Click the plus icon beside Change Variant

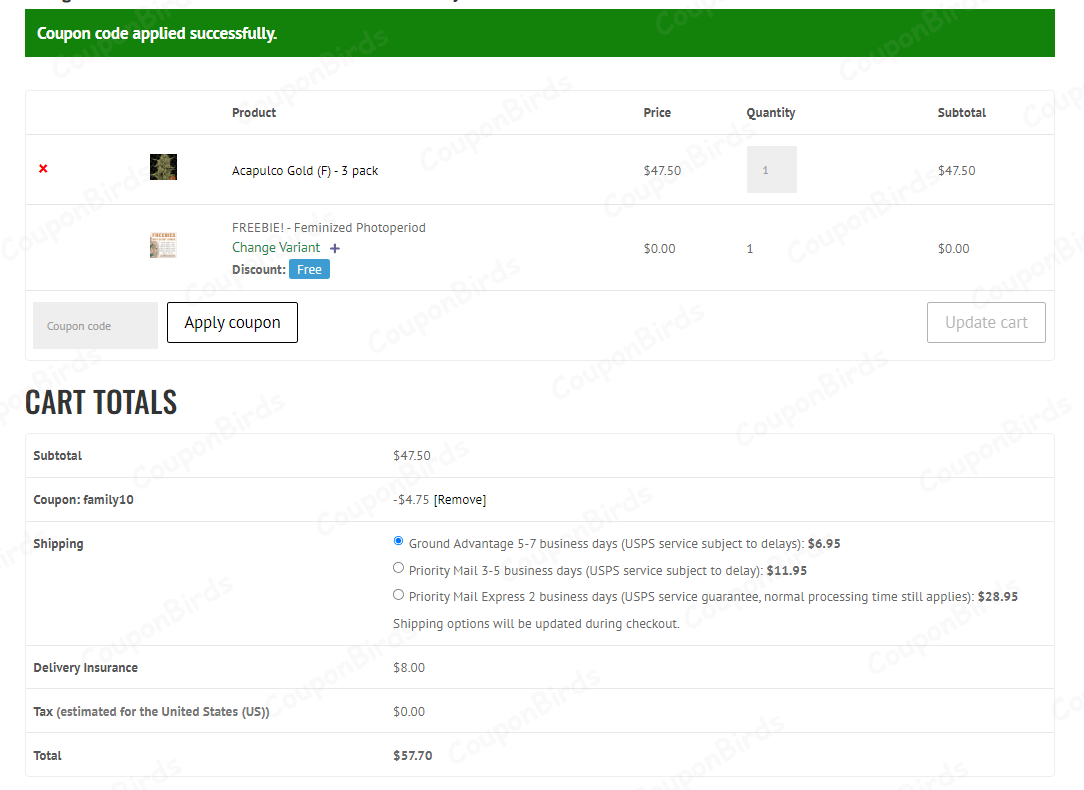coord(335,247)
